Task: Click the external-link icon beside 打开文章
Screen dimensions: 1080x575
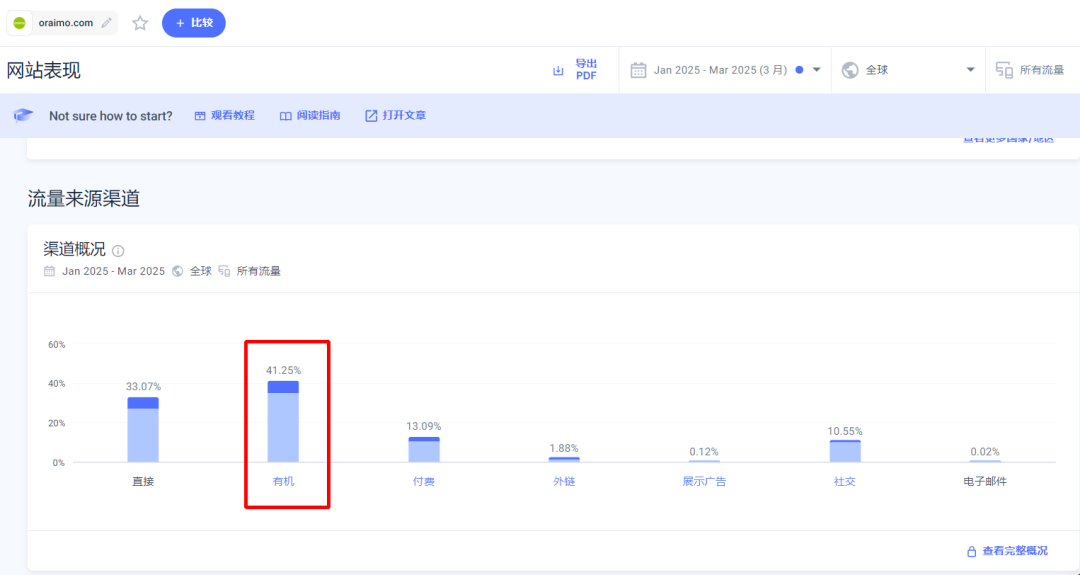Action: [x=371, y=116]
